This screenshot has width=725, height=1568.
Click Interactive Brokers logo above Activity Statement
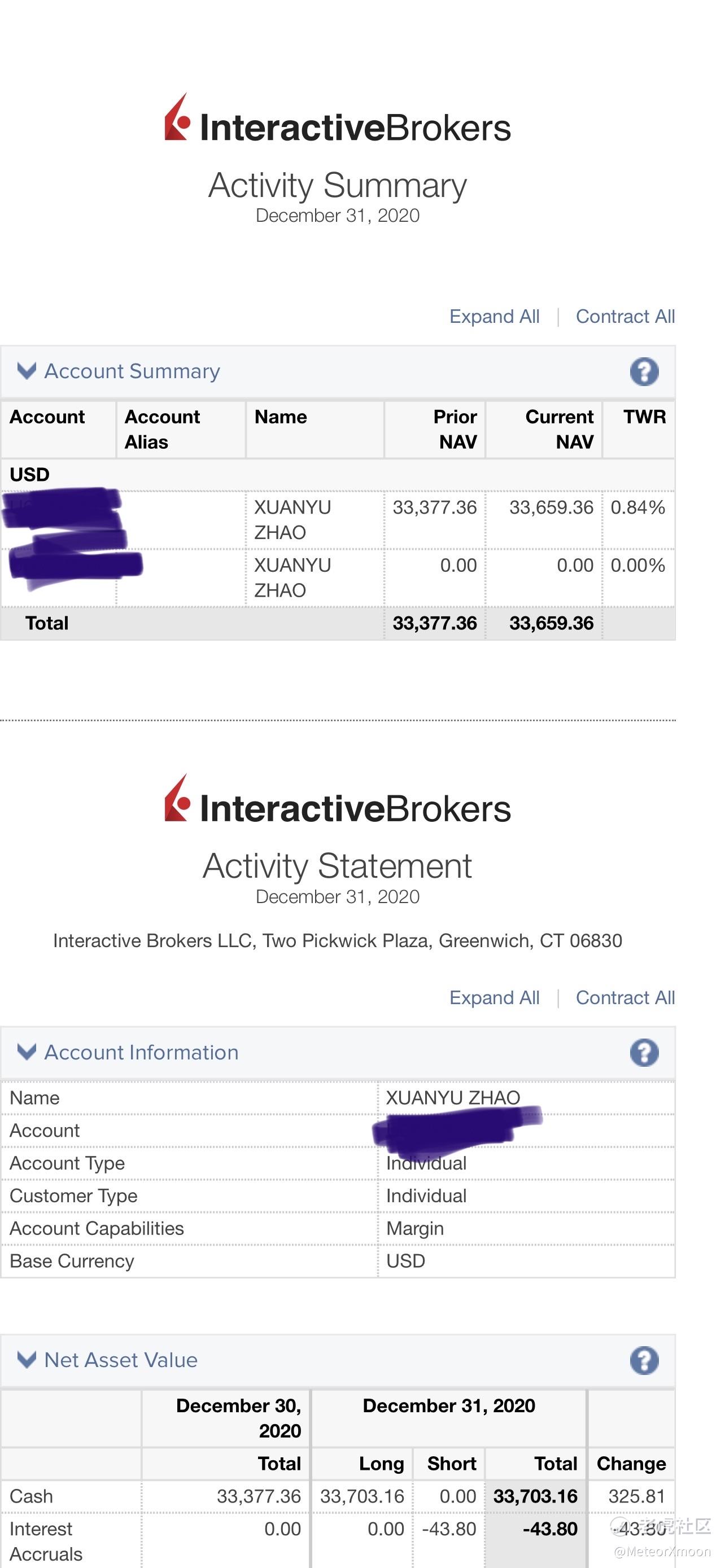[337, 800]
